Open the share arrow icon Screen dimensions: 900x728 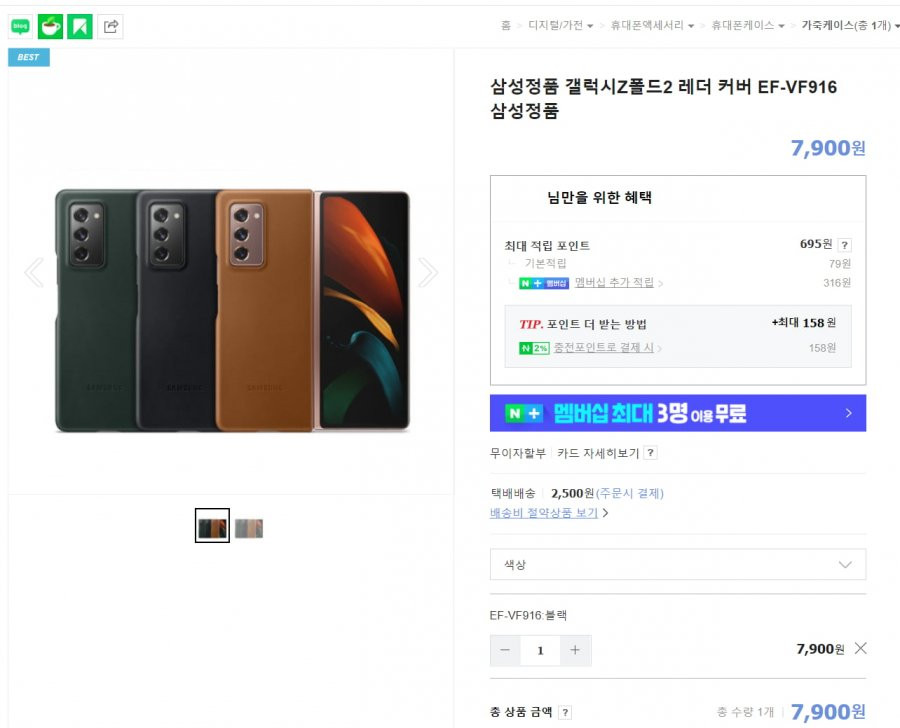pyautogui.click(x=110, y=26)
